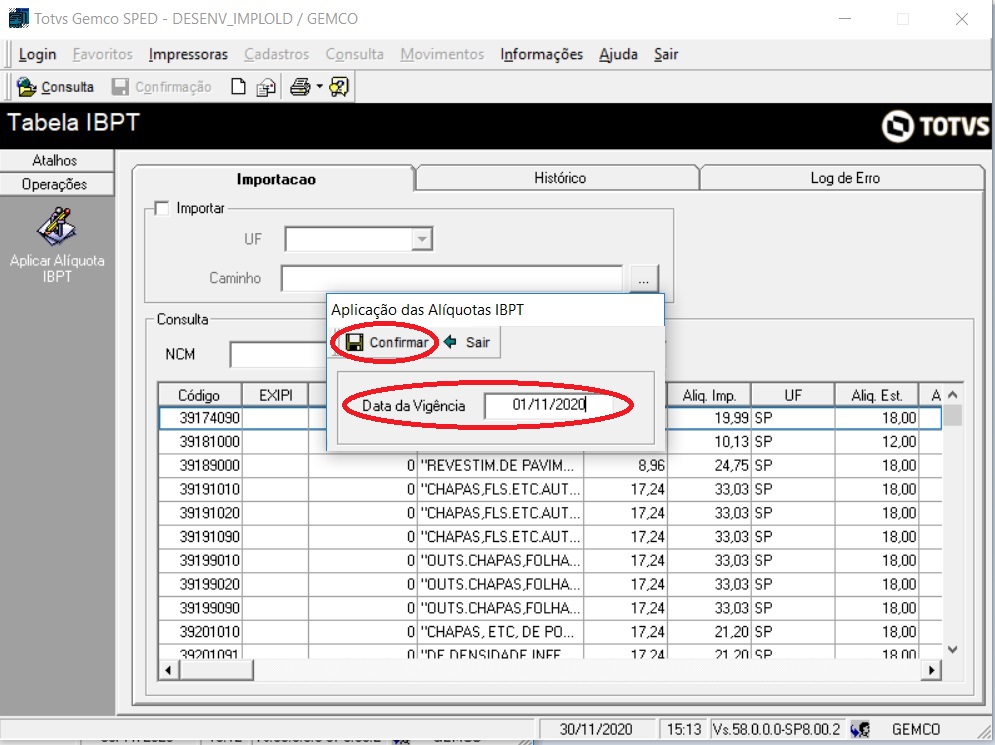Click the NCM search field
995x745 pixels.
tap(278, 355)
